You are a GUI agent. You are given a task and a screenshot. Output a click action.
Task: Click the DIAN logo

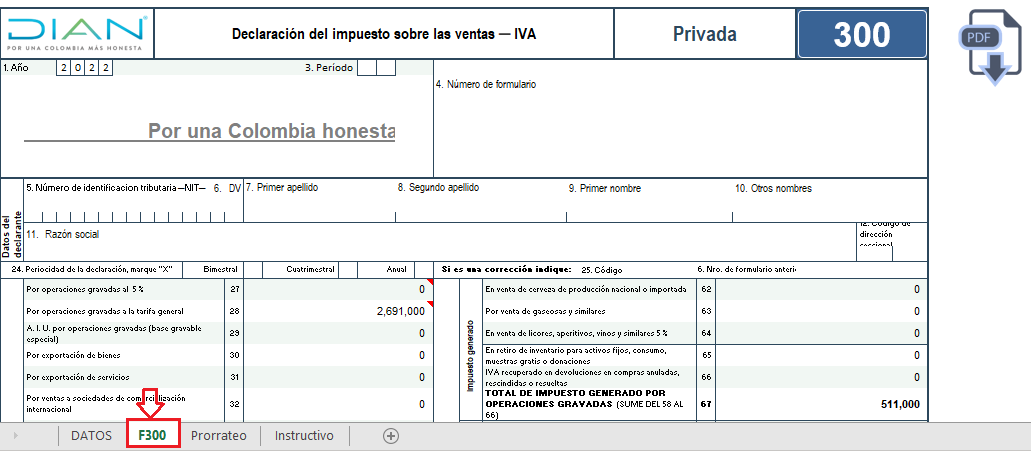point(77,33)
